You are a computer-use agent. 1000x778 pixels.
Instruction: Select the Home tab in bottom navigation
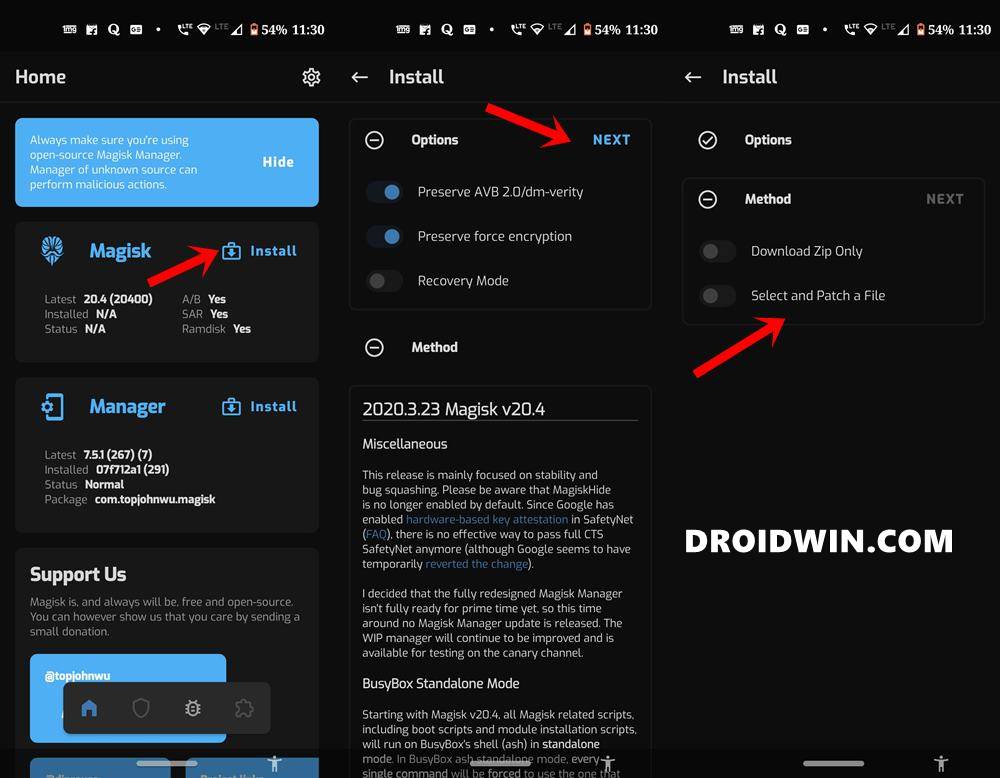(x=89, y=708)
